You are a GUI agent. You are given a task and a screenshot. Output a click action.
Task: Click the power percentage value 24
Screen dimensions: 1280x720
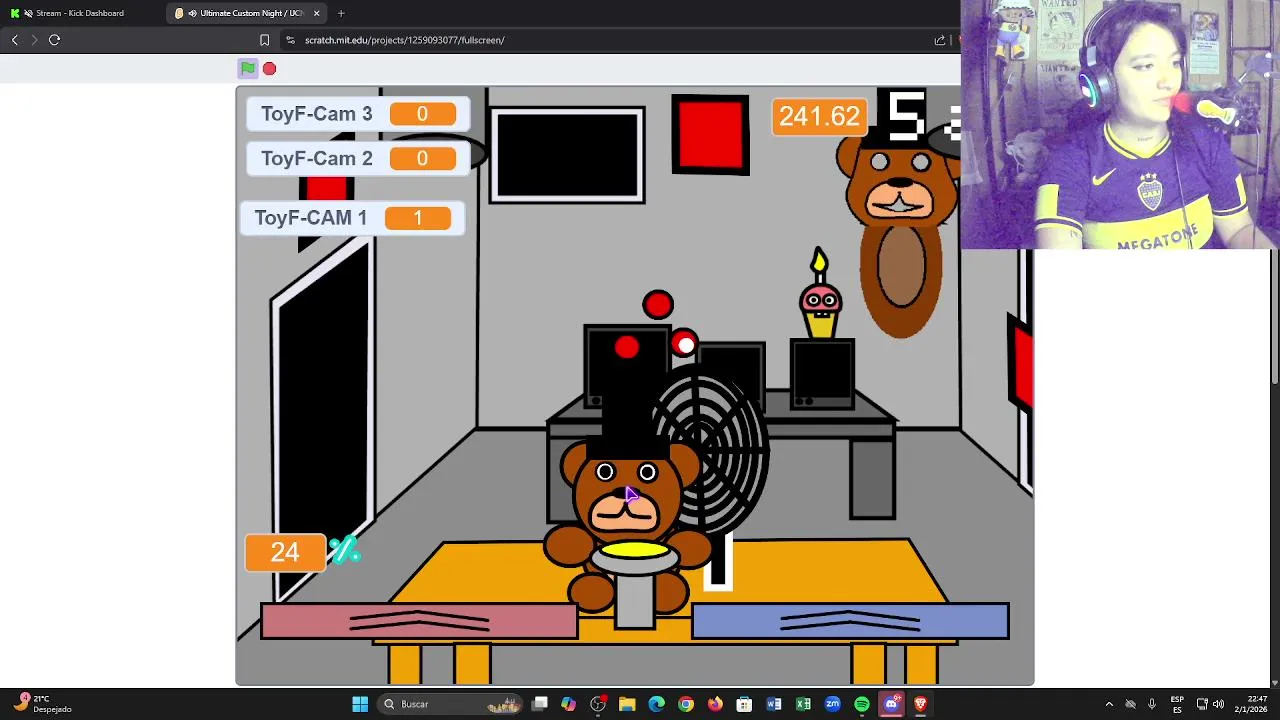point(285,553)
